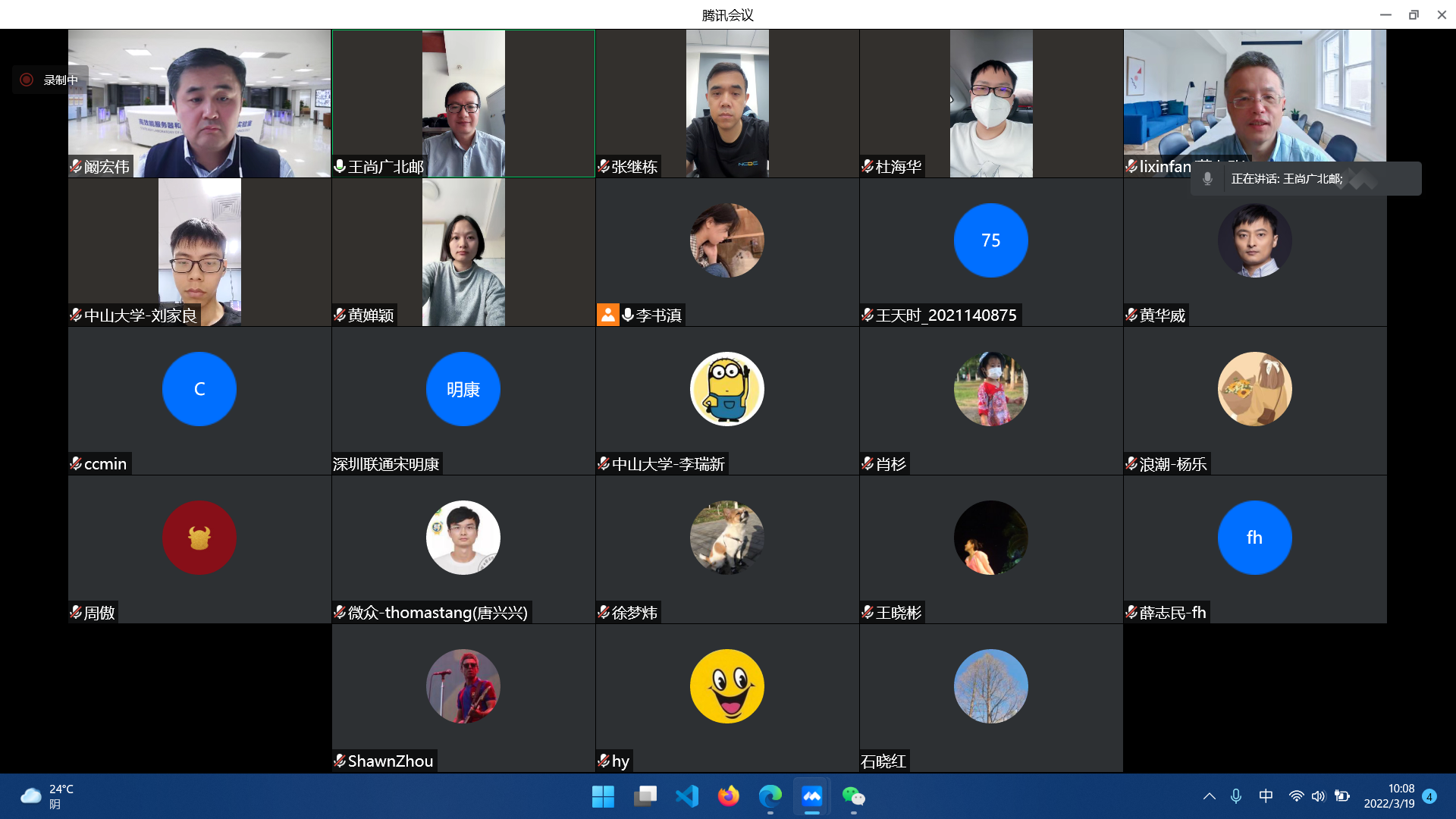Select 张继栋 video tile
This screenshot has width=1456, height=819.
point(727,103)
